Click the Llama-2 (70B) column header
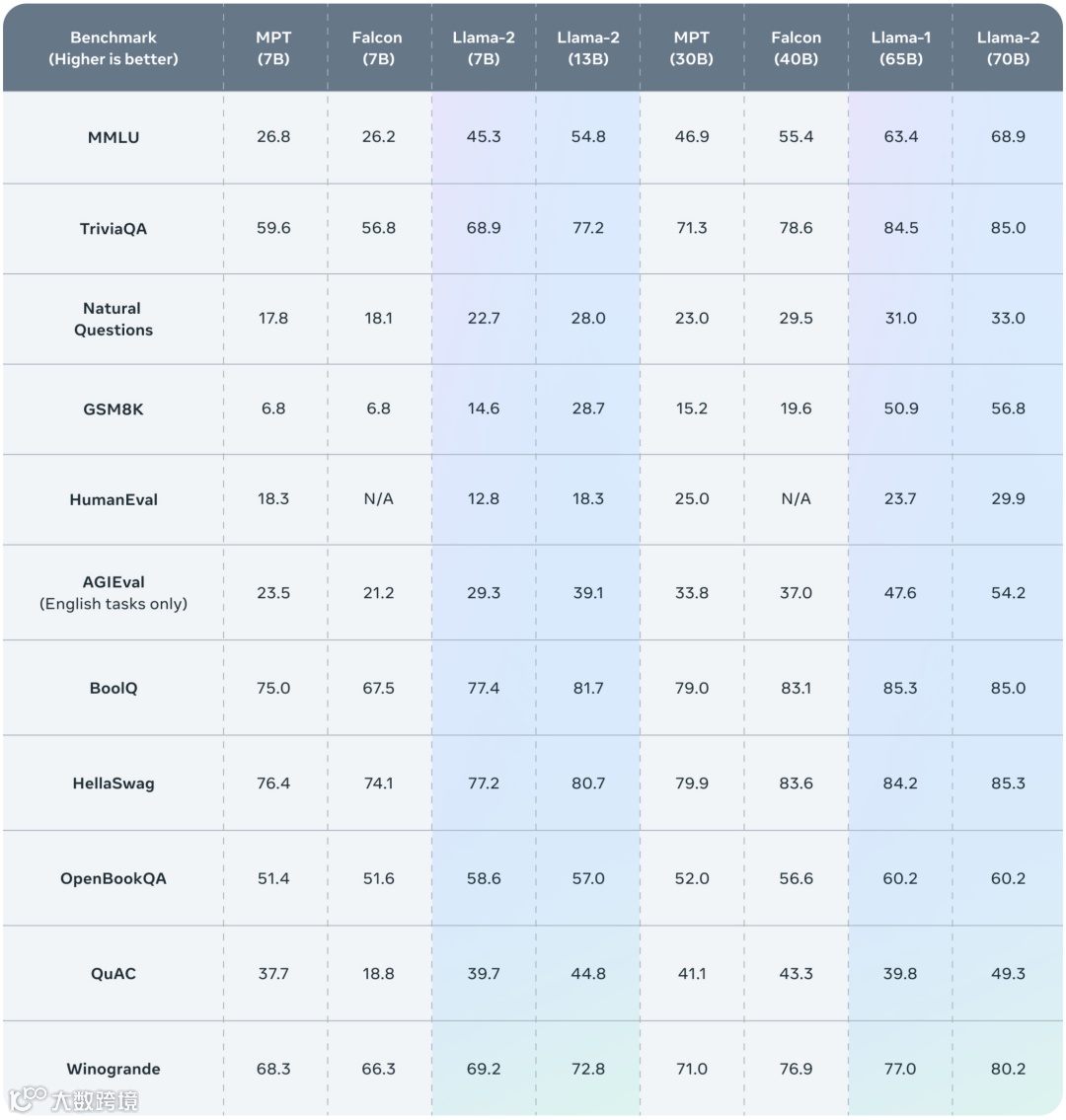Image resolution: width=1066 pixels, height=1120 pixels. coord(1008,48)
